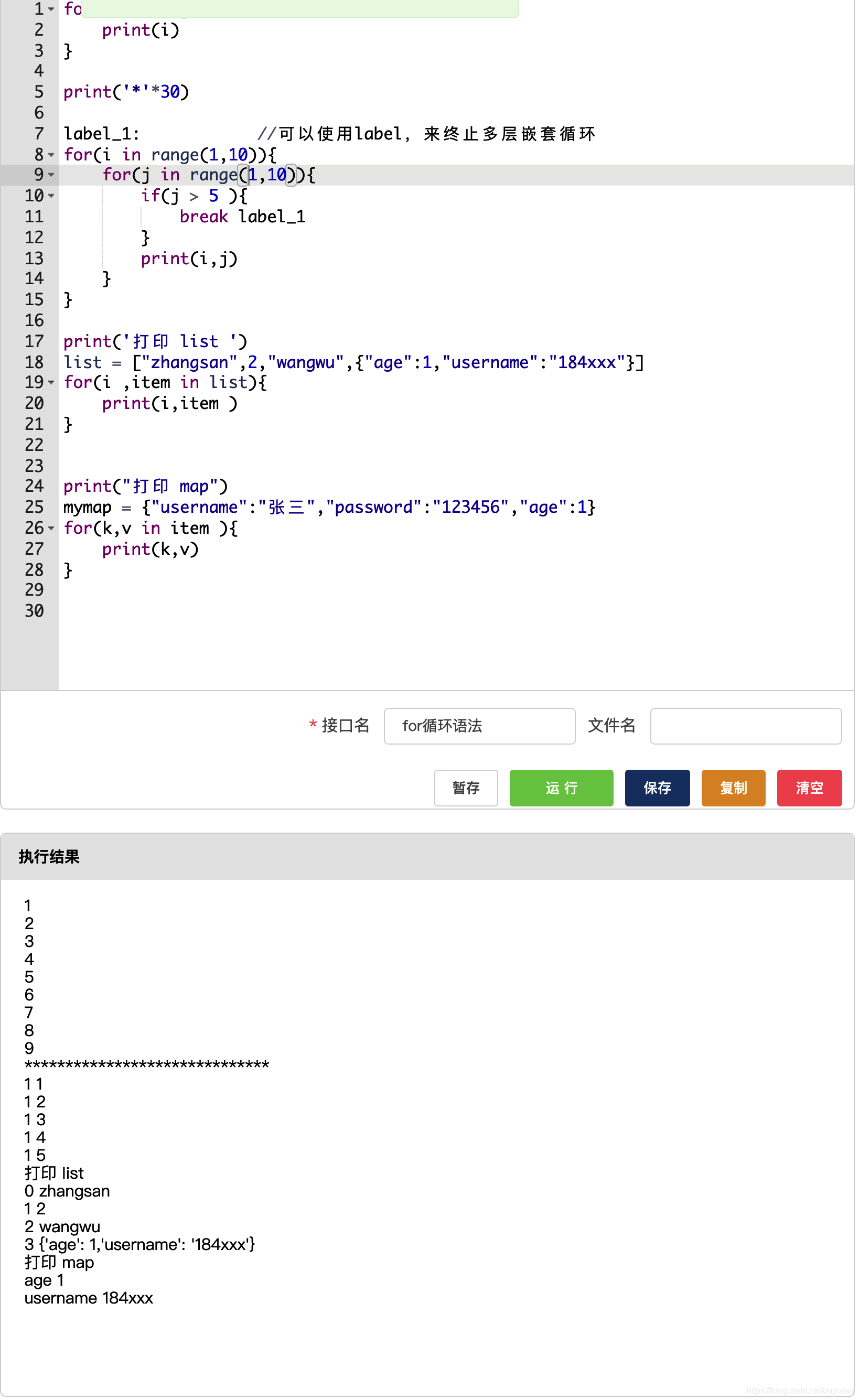The height and width of the screenshot is (1400, 859).
Task: Click line 27 print(k,v)
Action: click(151, 551)
